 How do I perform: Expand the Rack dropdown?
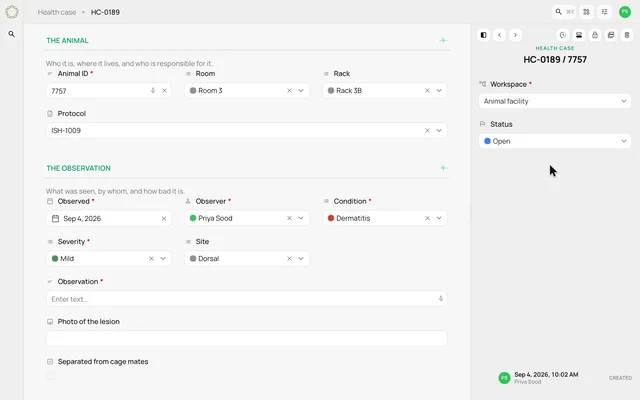click(x=439, y=91)
